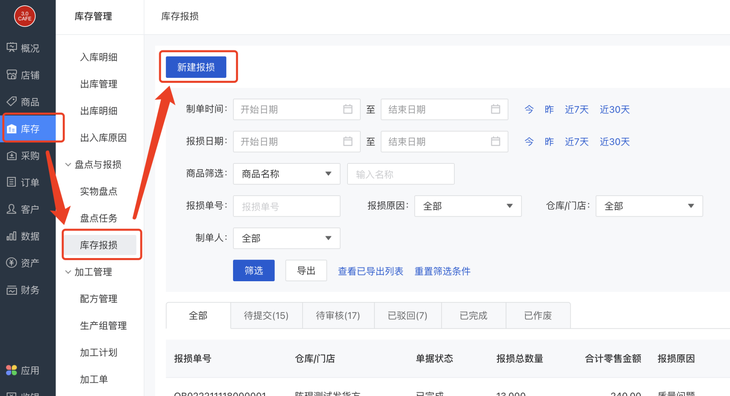730x396 pixels.
Task: Open 查看已导出列表 link
Action: [x=371, y=271]
